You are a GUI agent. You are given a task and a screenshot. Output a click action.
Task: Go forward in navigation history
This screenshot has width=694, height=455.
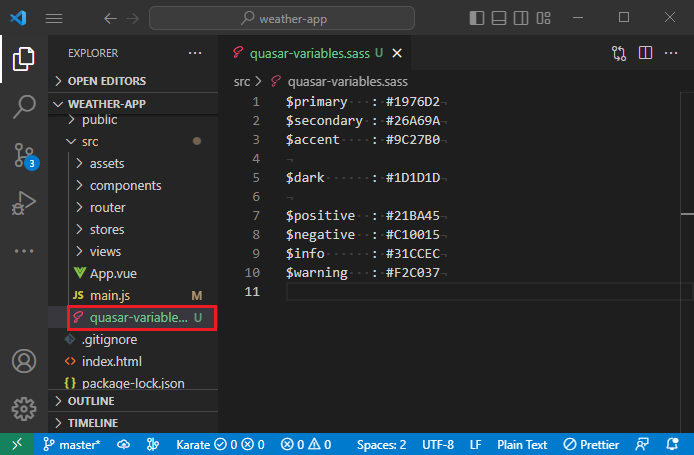132,19
